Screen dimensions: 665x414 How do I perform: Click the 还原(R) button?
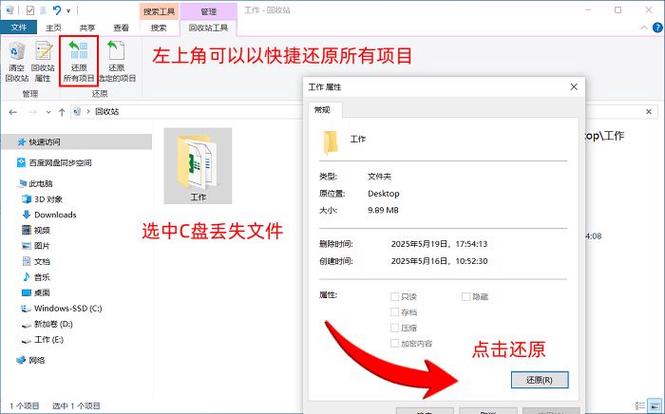click(539, 380)
